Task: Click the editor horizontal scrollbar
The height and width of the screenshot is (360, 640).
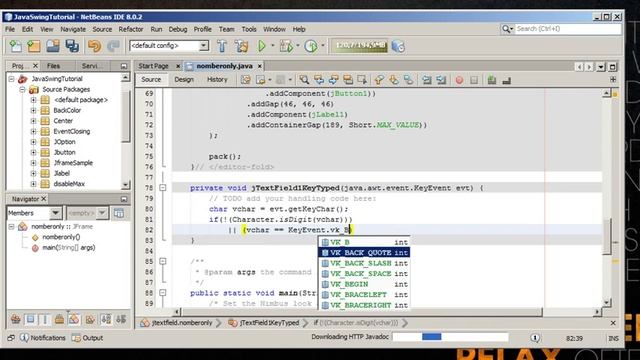Action: [362, 312]
